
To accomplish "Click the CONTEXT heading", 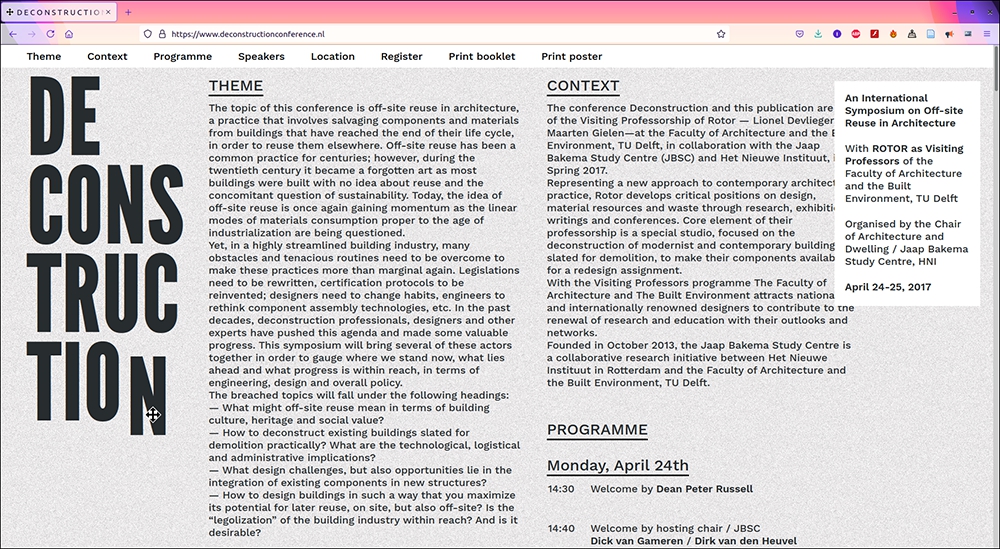I will (583, 86).
